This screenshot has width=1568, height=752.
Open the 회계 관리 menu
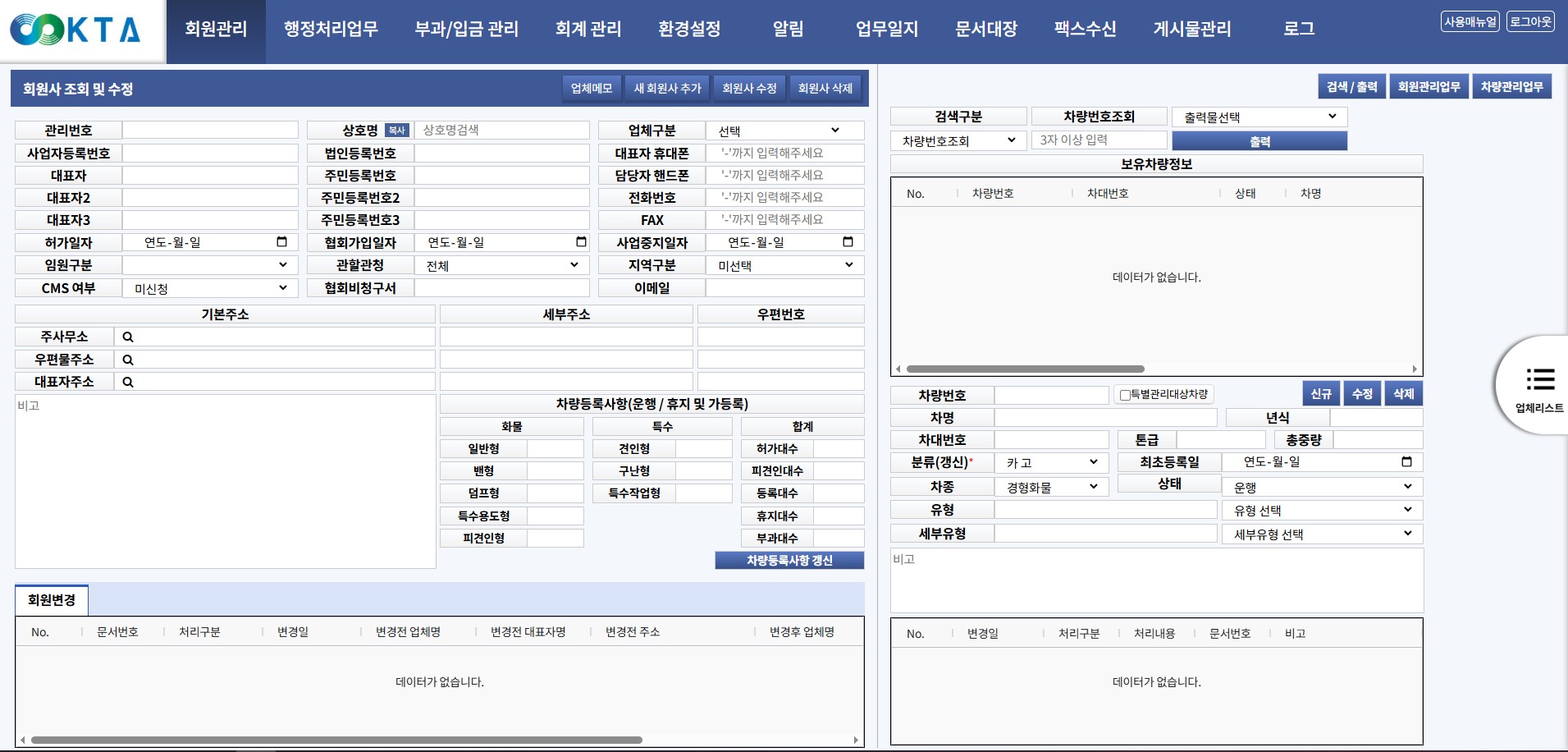587,30
